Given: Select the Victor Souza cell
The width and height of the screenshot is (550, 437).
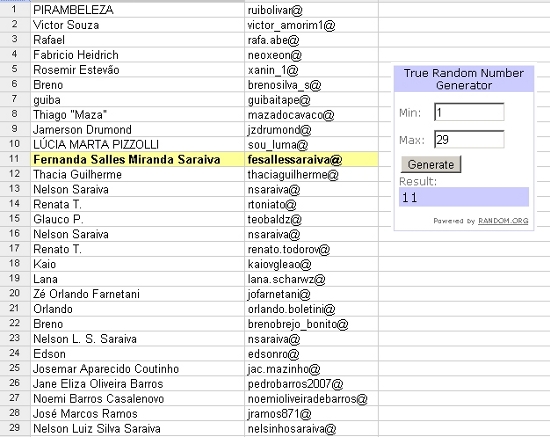Looking at the screenshot, I should pyautogui.click(x=138, y=25).
